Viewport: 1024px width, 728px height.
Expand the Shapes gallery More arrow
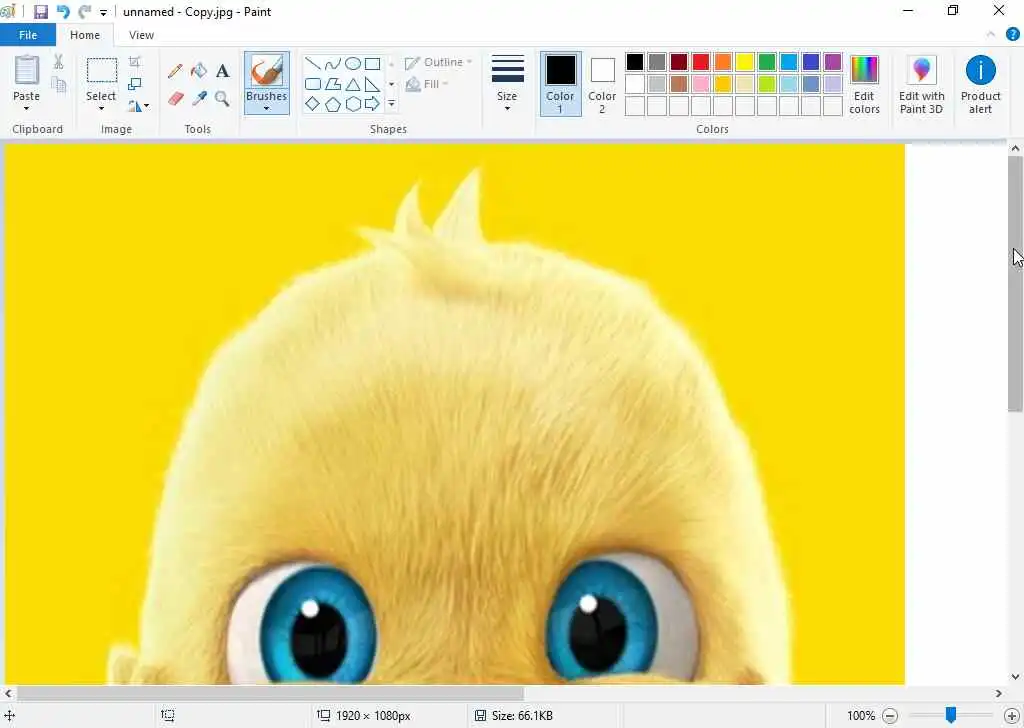[x=391, y=104]
